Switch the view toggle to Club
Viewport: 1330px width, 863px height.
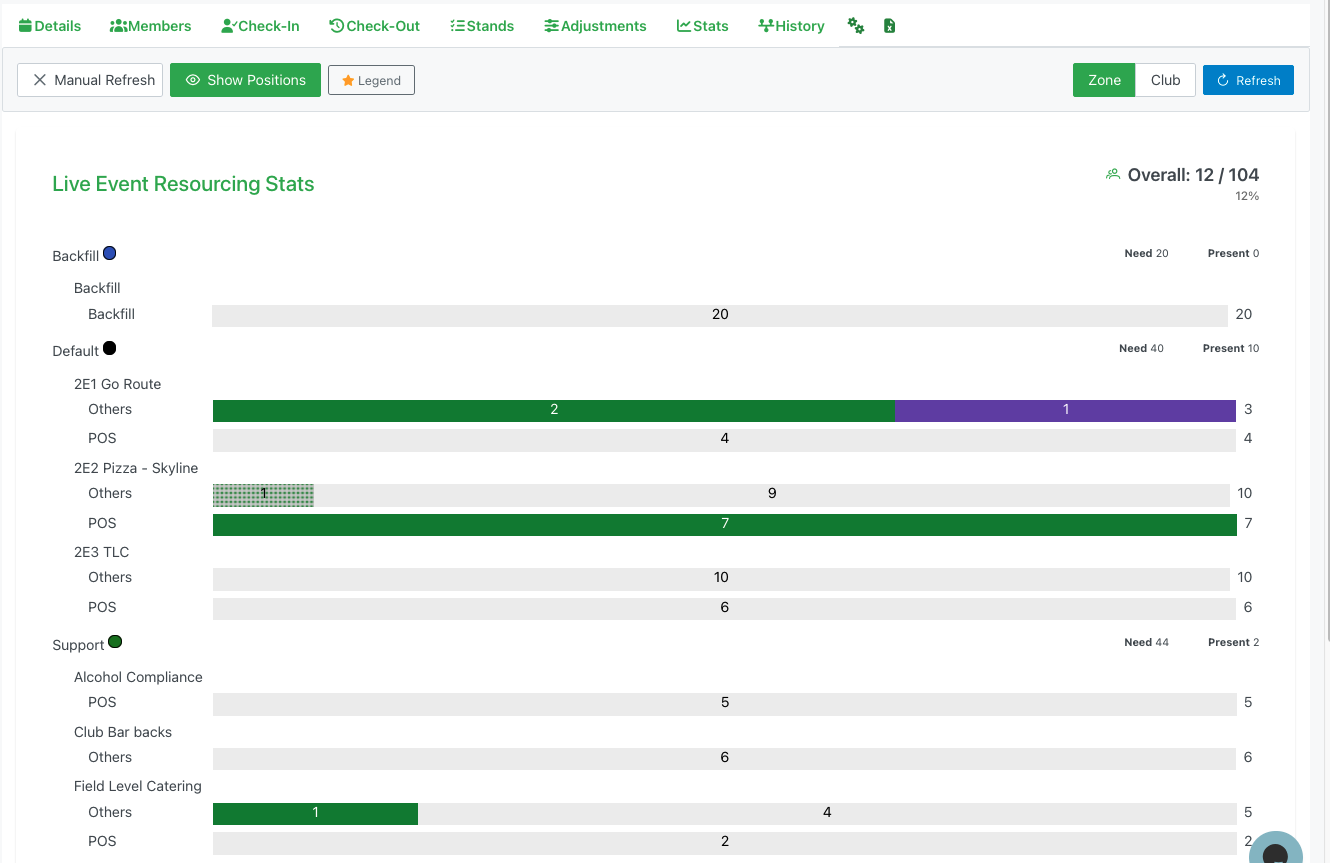[1165, 80]
